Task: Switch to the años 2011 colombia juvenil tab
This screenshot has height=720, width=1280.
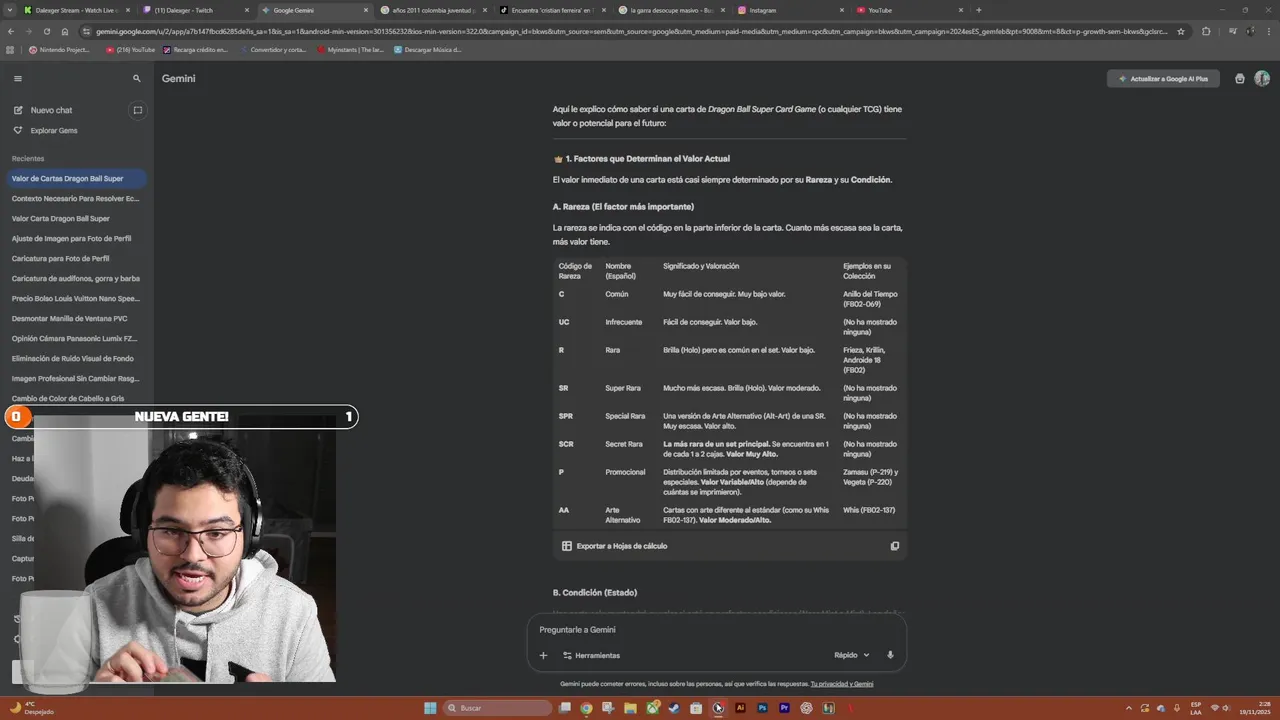Action: tap(433, 10)
